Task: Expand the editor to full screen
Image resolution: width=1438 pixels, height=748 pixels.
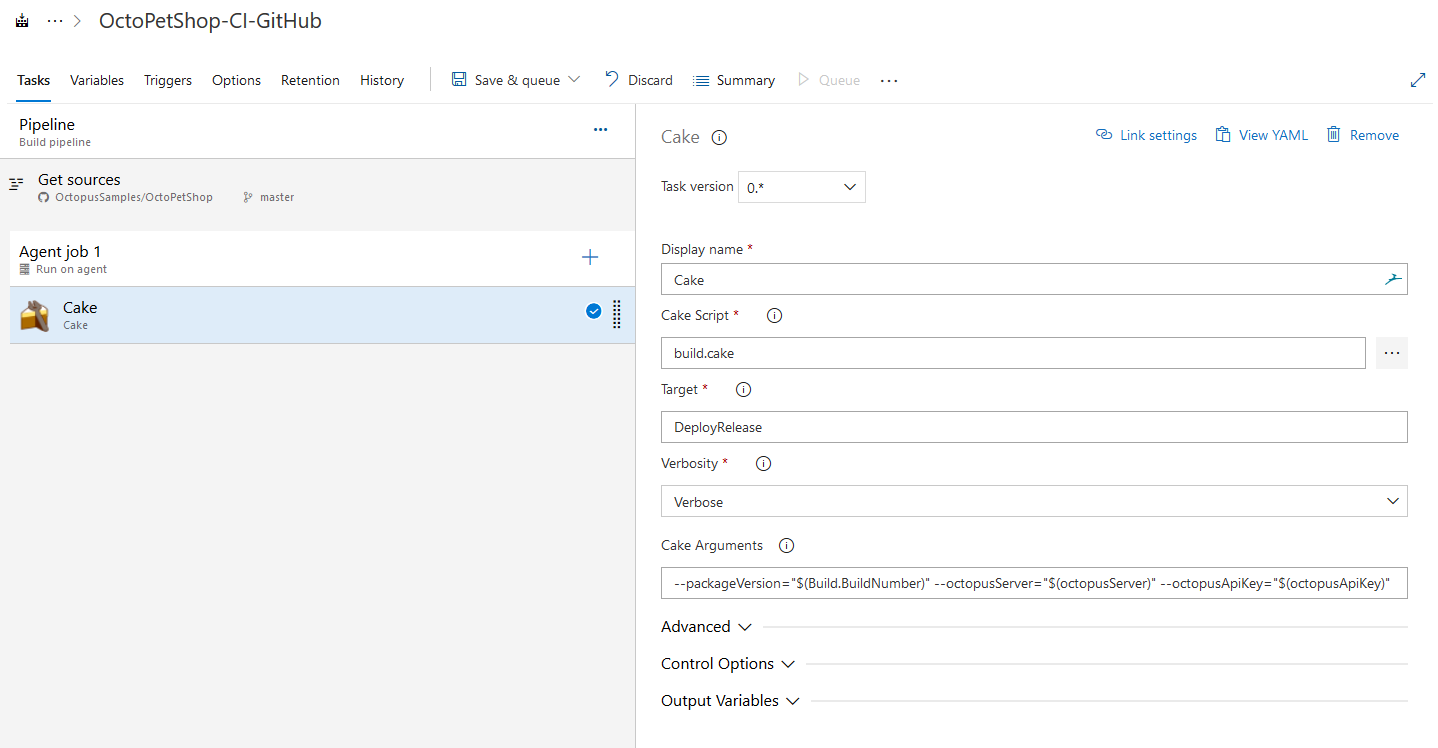Action: 1418,79
